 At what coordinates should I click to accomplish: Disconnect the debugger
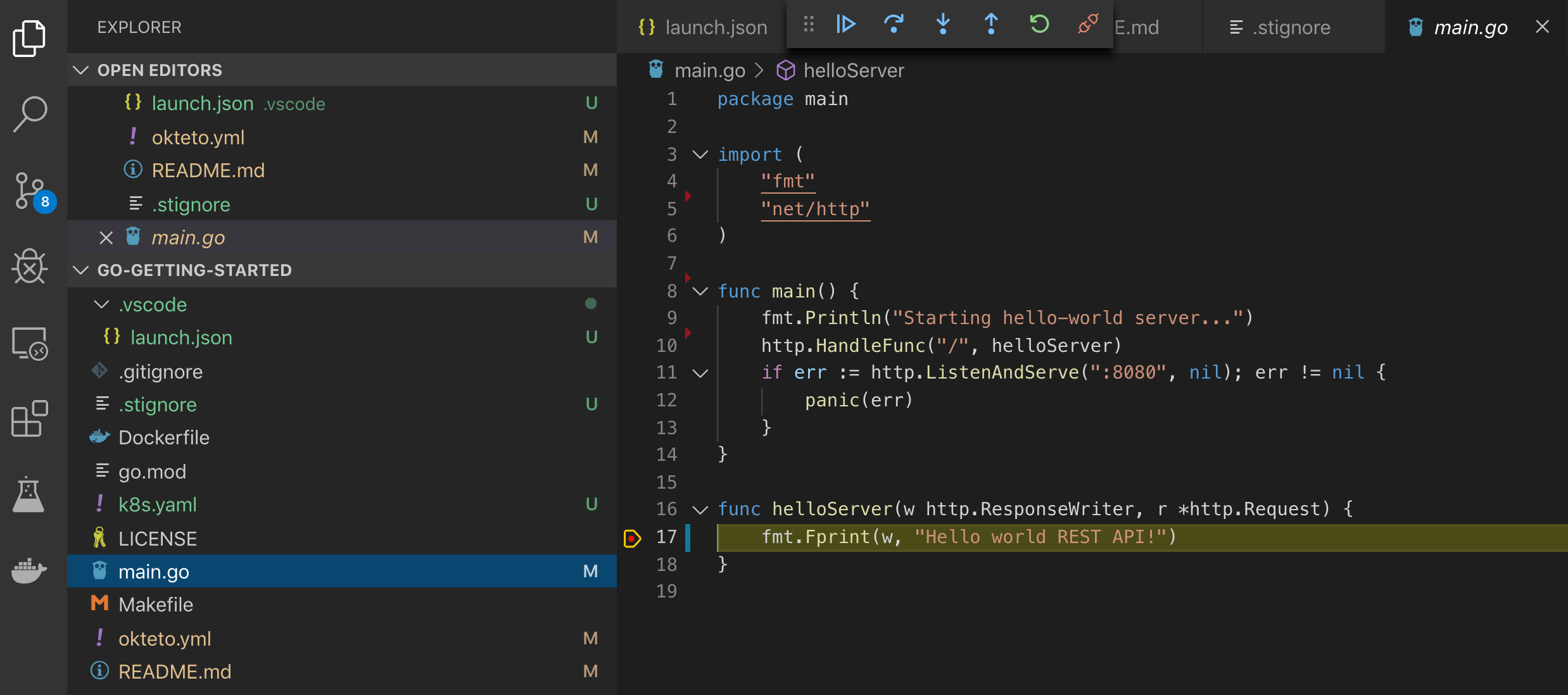pyautogui.click(x=1087, y=25)
